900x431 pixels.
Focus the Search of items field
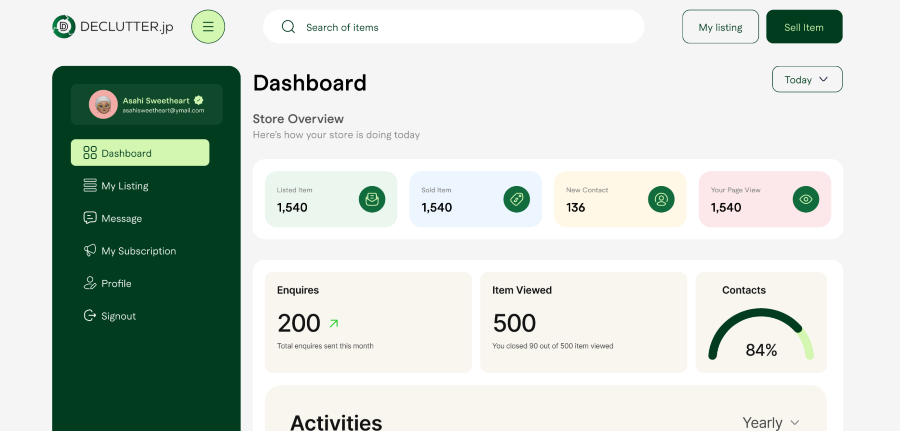453,26
